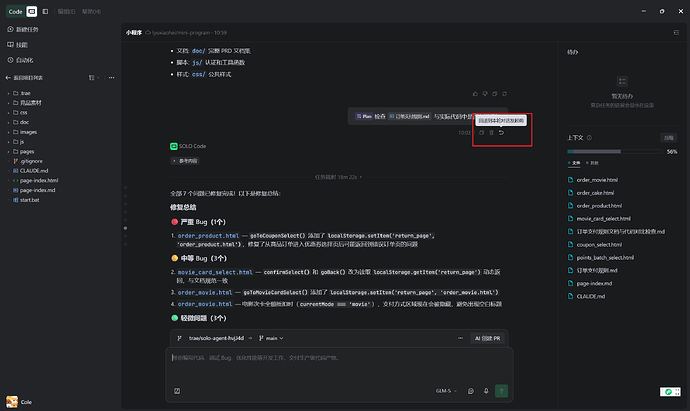Open the file tree more options ellipsis
Screen dimensions: 690x411
coord(112,78)
